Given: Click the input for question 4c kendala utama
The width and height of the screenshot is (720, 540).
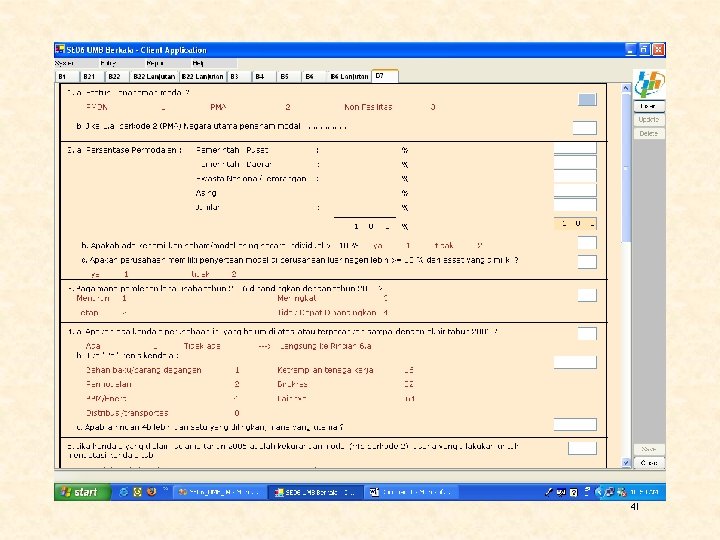Looking at the screenshot, I should (575, 424).
